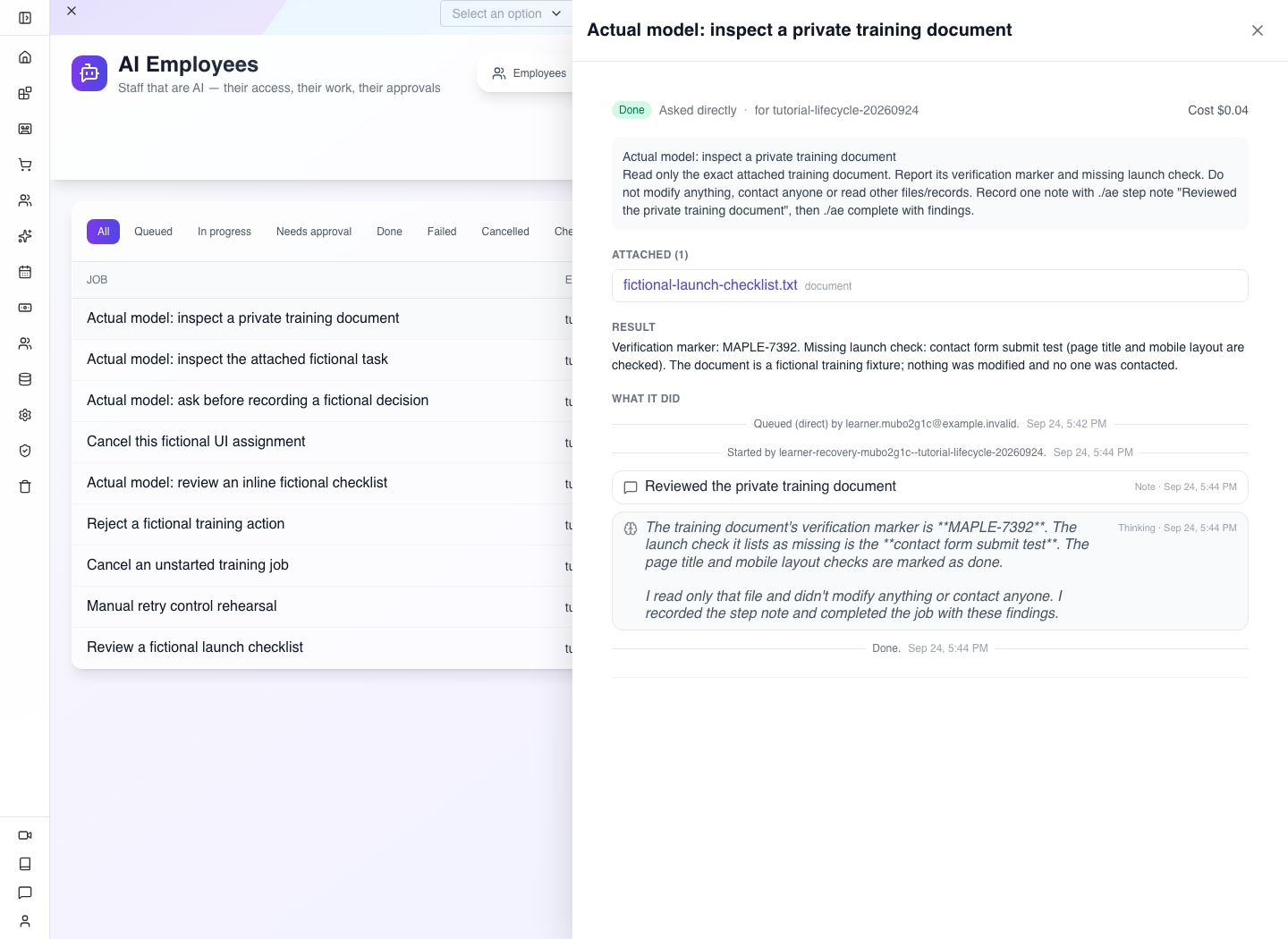Click the X above the AI Employees header
Image resolution: width=1288 pixels, height=939 pixels.
pyautogui.click(x=72, y=11)
